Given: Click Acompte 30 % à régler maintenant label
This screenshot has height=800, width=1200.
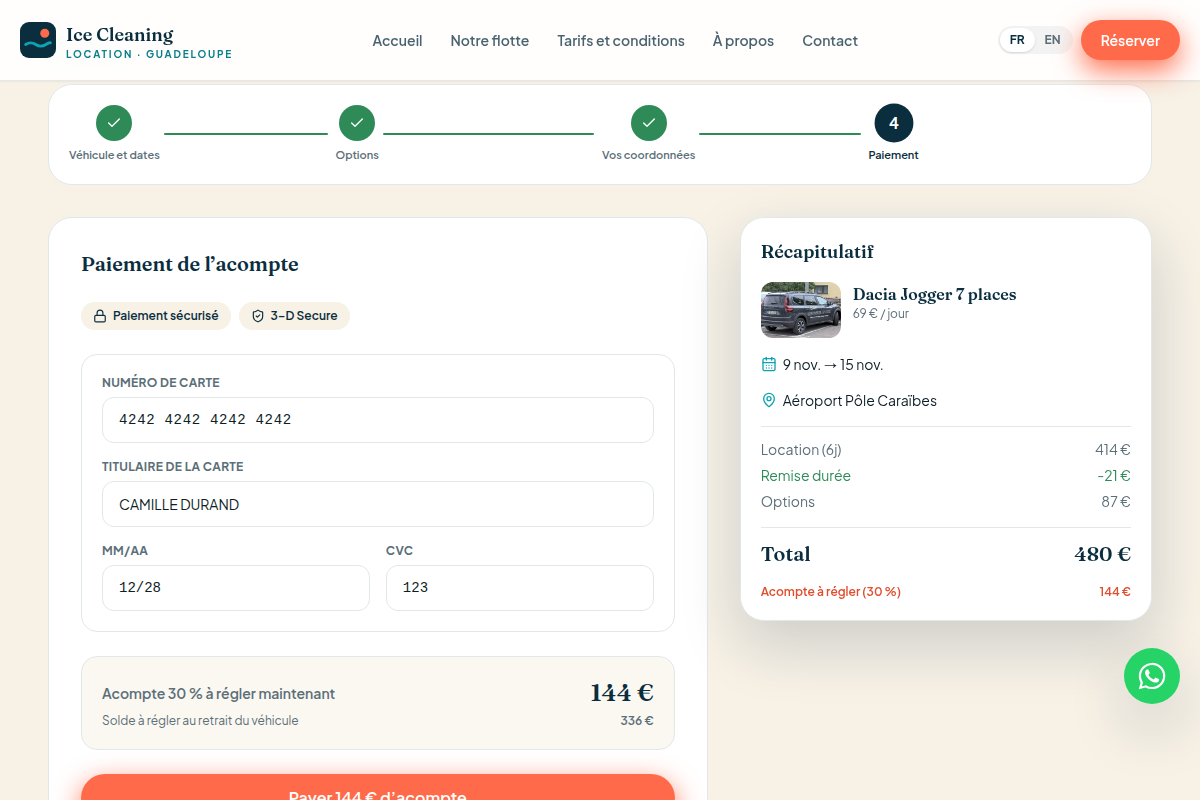Looking at the screenshot, I should tap(218, 694).
